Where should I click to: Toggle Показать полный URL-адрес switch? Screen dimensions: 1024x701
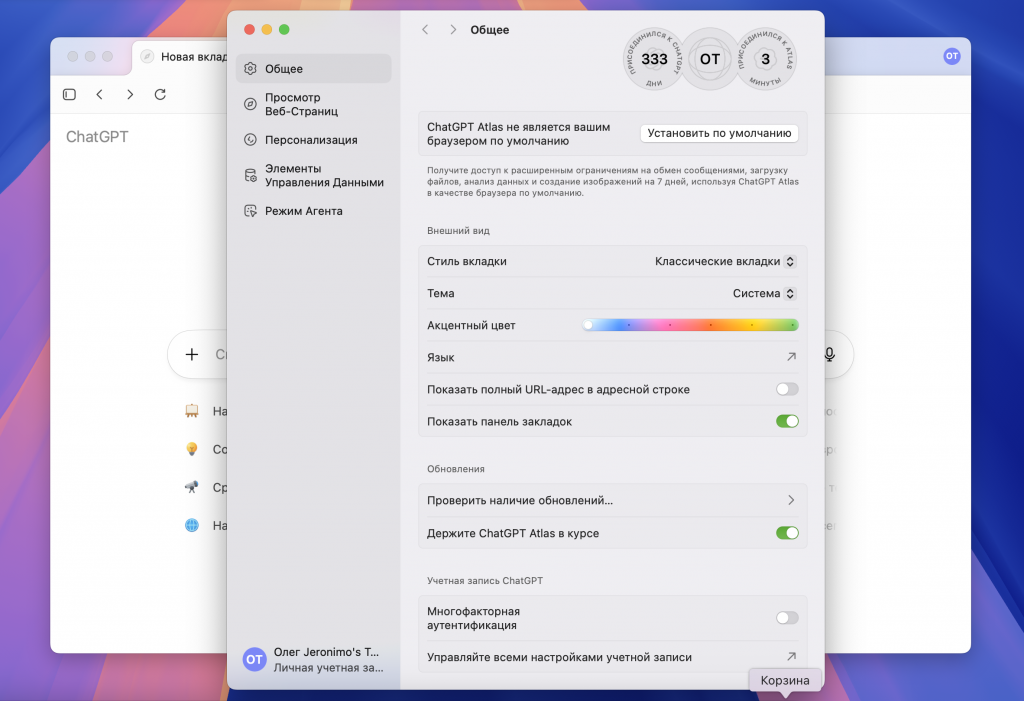point(787,389)
